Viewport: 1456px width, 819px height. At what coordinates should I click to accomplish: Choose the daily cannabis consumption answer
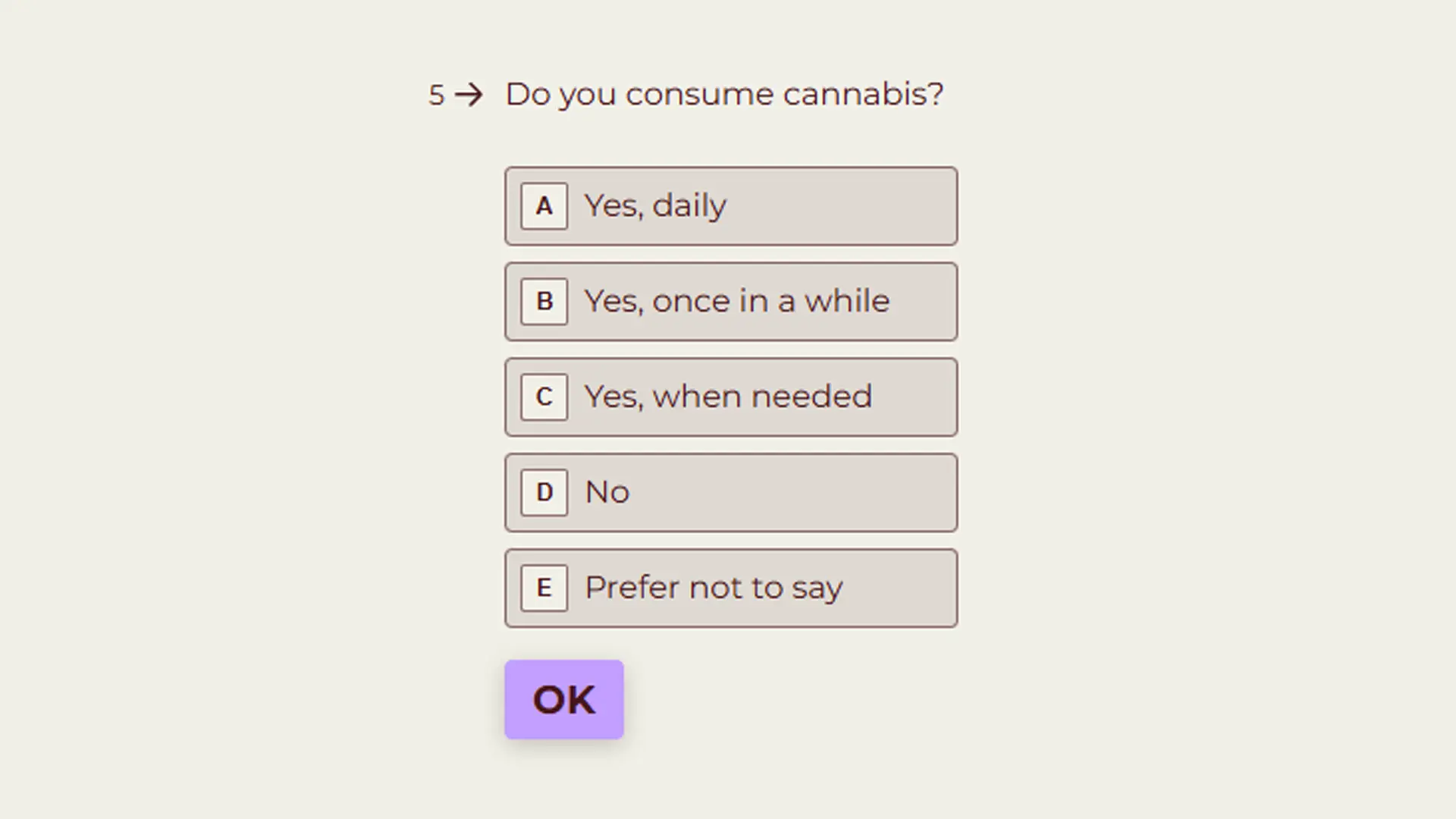point(730,206)
